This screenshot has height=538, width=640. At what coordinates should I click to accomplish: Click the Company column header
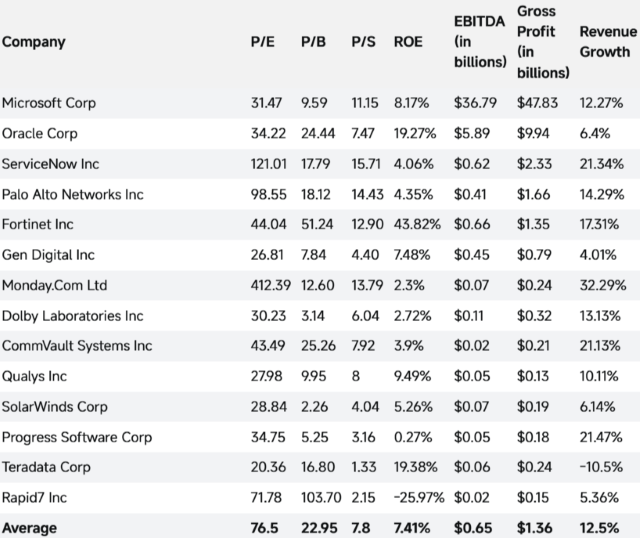[33, 42]
